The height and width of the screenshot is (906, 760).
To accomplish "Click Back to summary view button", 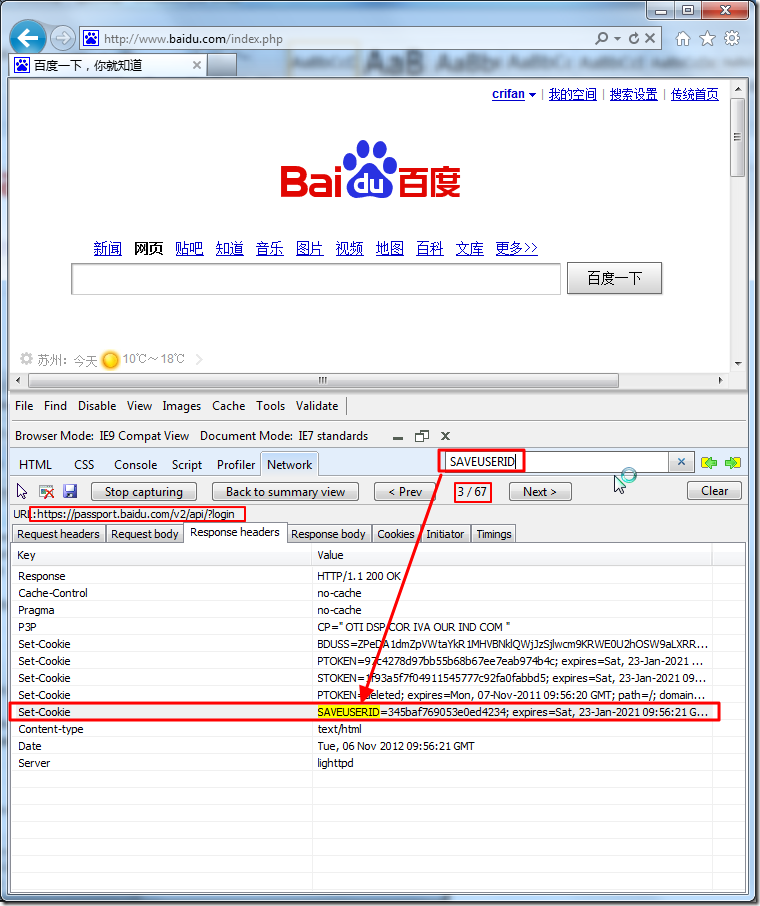I will coord(286,492).
